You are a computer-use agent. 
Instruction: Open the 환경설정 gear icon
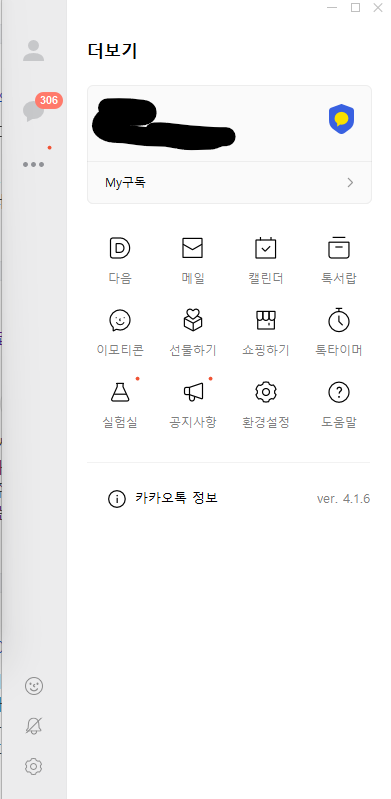(x=266, y=392)
